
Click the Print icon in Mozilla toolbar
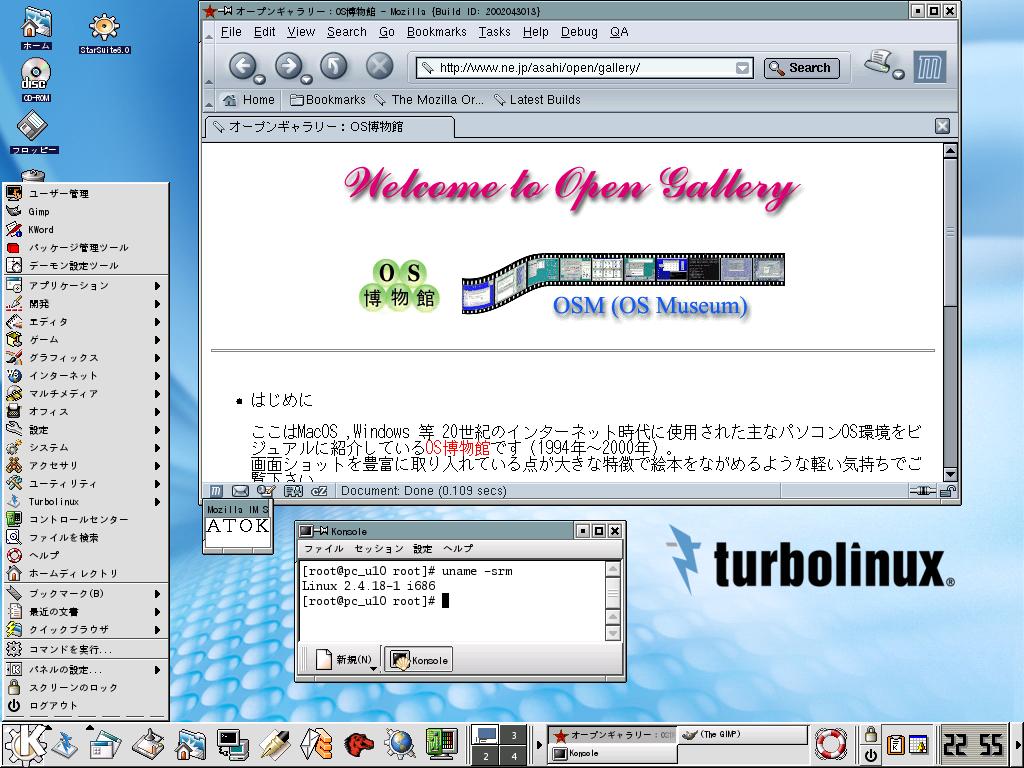click(879, 63)
